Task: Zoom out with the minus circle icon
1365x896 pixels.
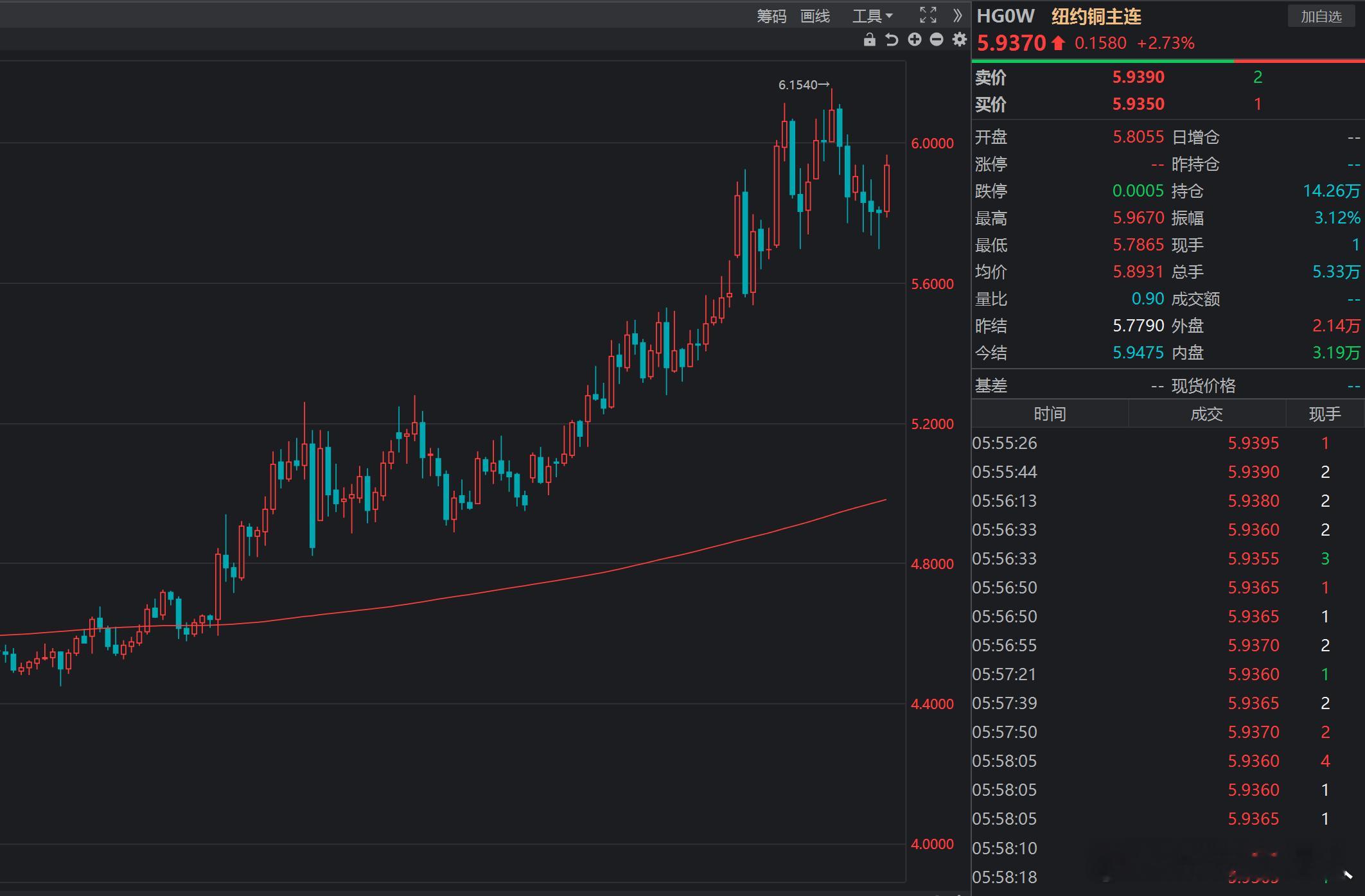Action: click(x=937, y=40)
